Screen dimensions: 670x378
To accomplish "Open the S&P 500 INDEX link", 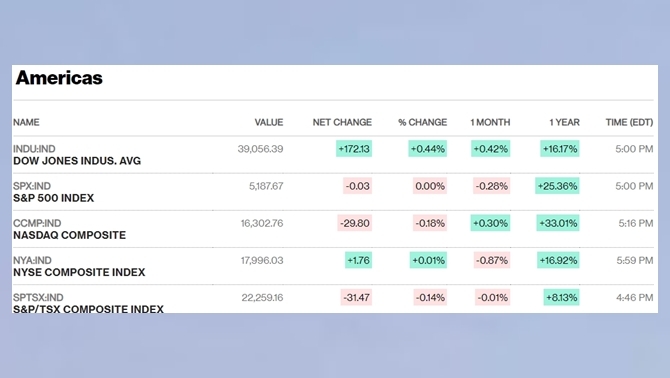I will pyautogui.click(x=53, y=198).
